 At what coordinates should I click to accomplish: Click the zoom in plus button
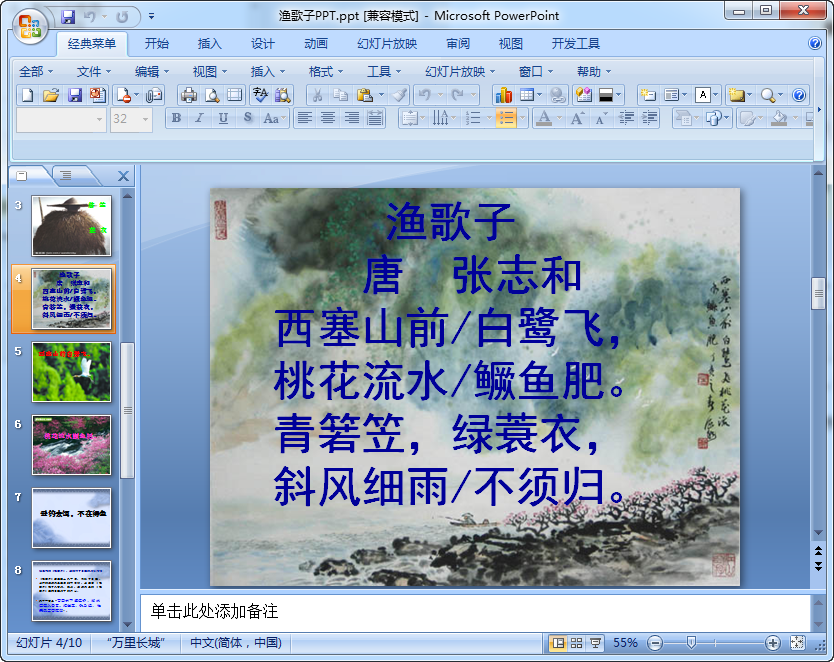[x=772, y=643]
